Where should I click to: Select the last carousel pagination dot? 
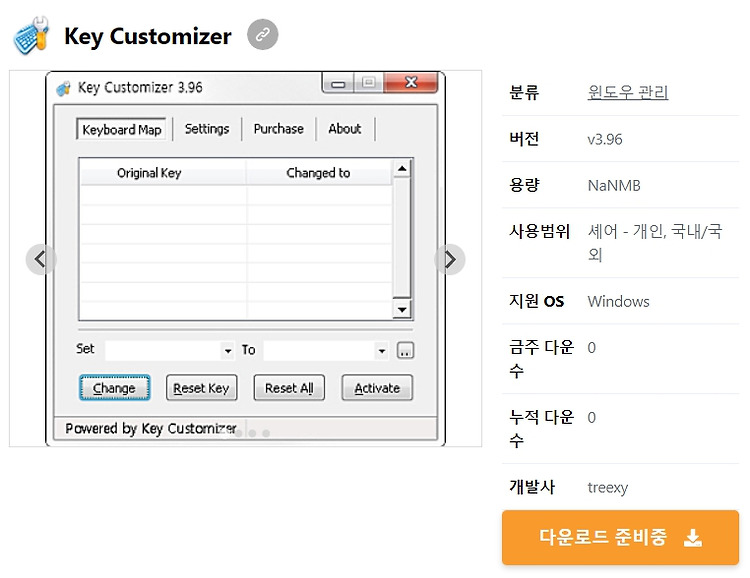[x=266, y=434]
